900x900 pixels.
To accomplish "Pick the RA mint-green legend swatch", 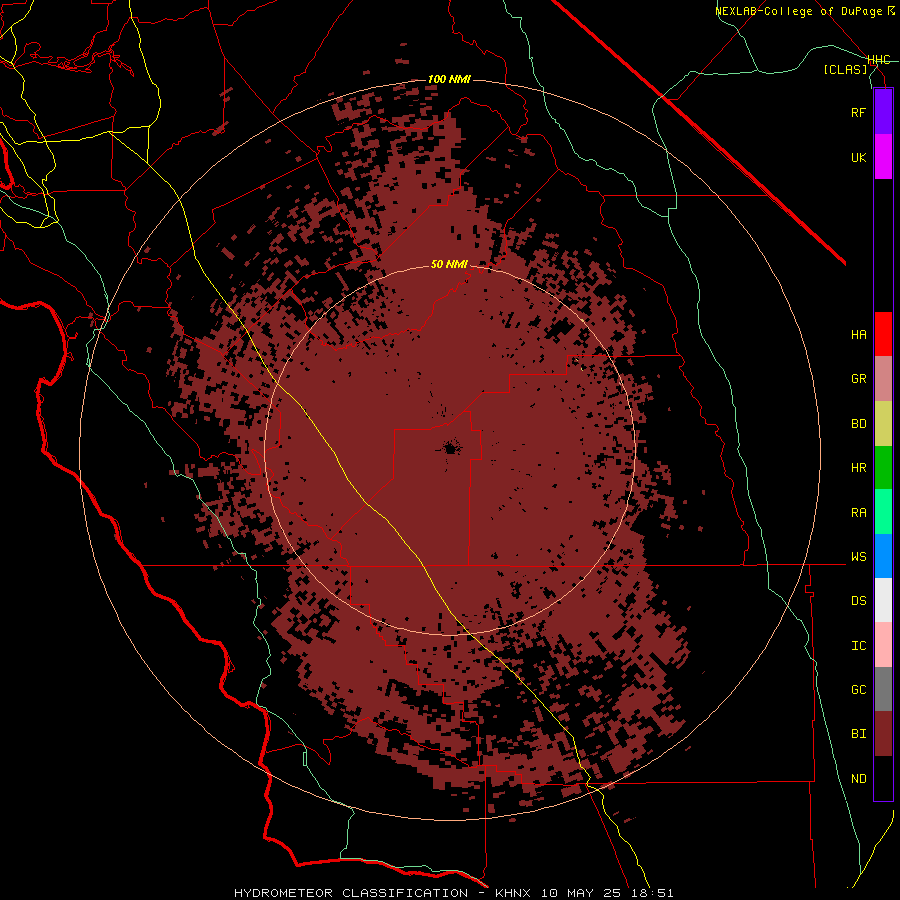I will click(x=883, y=512).
